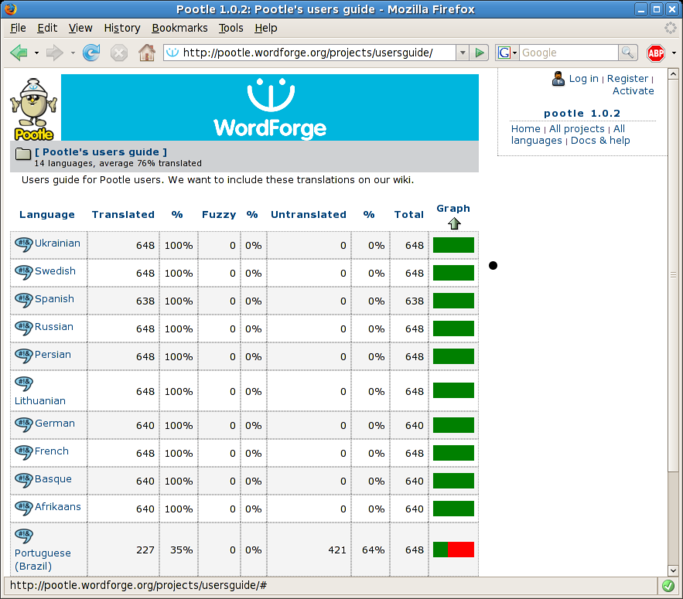Open the Adblock Plus ABP icon
Screen dimensions: 683x599
click(656, 53)
